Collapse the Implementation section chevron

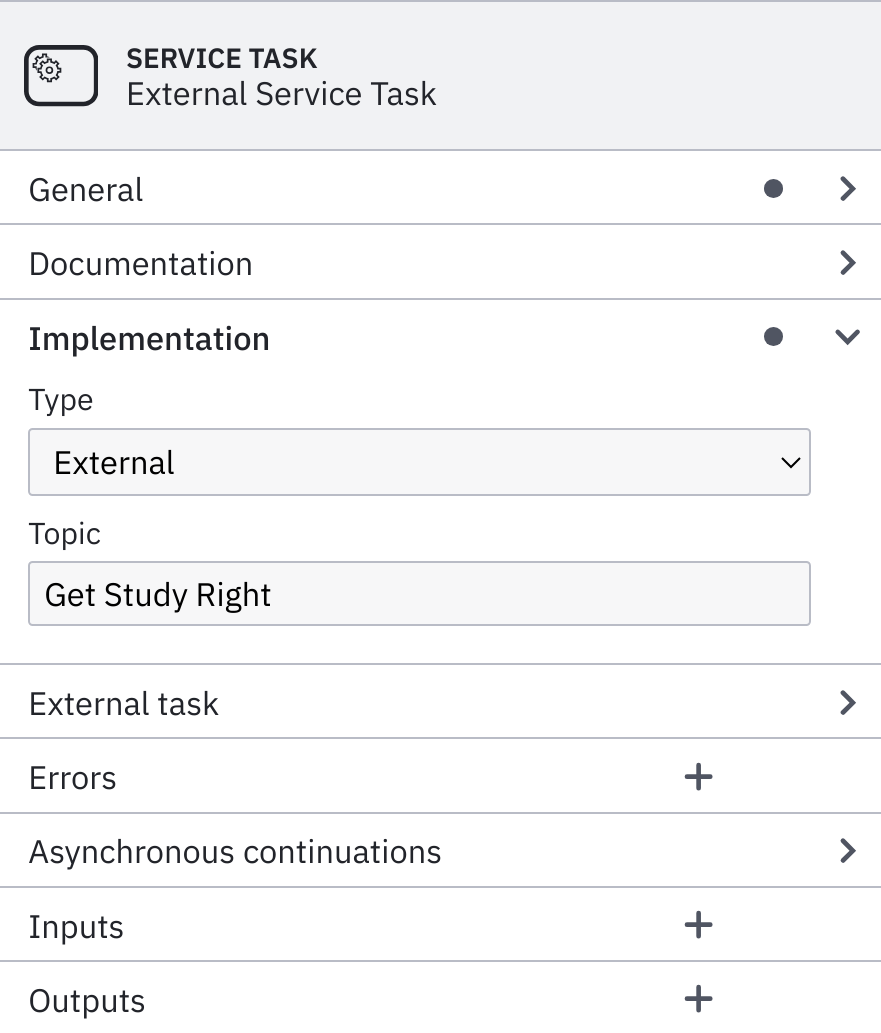(847, 337)
